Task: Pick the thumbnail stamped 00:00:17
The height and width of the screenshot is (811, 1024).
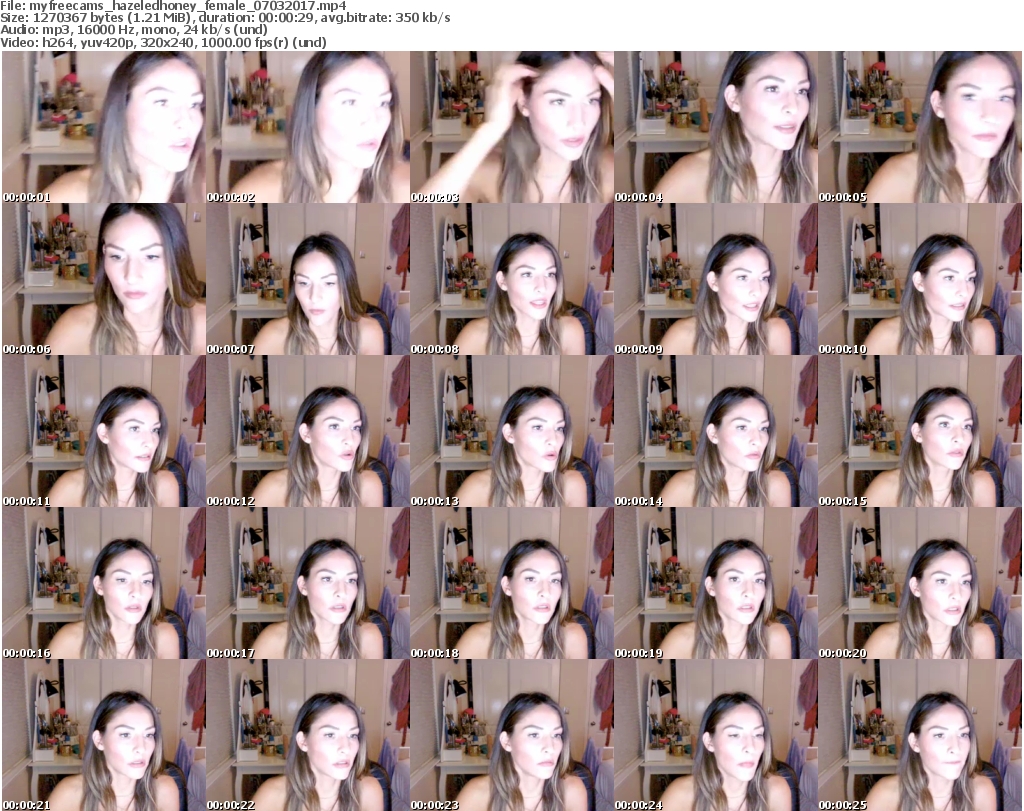Action: tap(308, 583)
